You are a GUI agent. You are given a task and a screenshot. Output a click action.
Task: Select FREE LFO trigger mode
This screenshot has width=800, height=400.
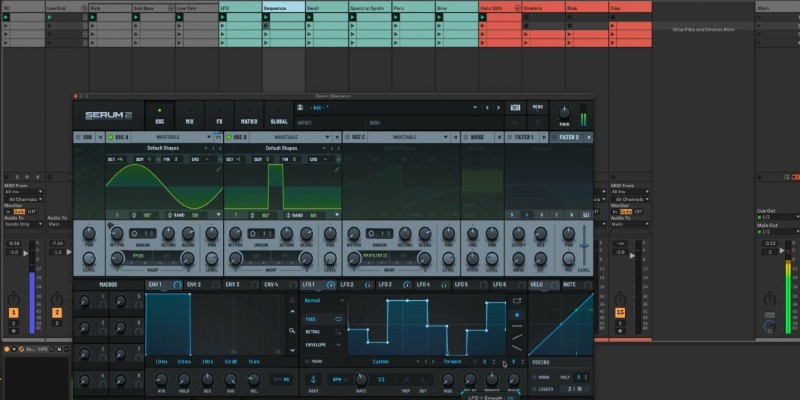[323, 319]
